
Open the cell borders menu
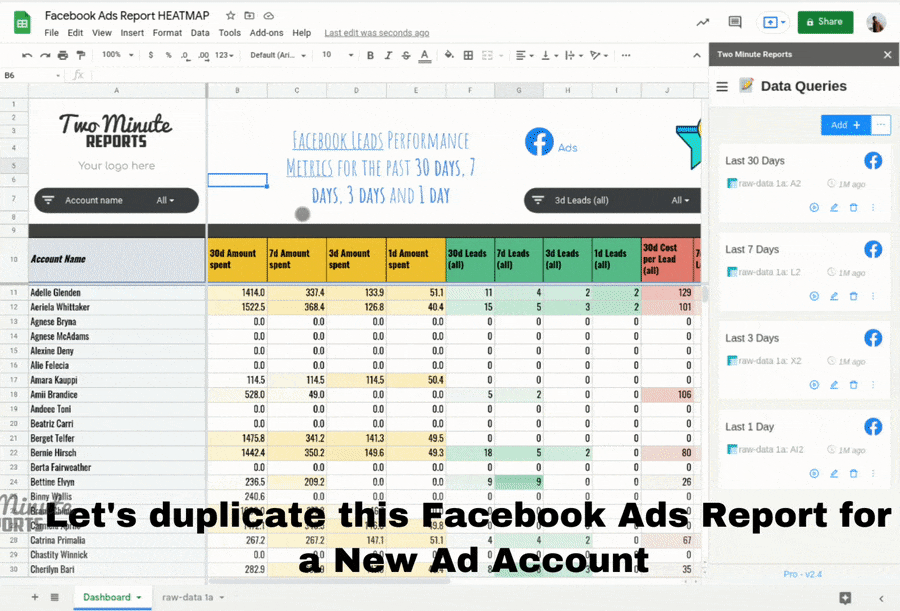(x=468, y=55)
